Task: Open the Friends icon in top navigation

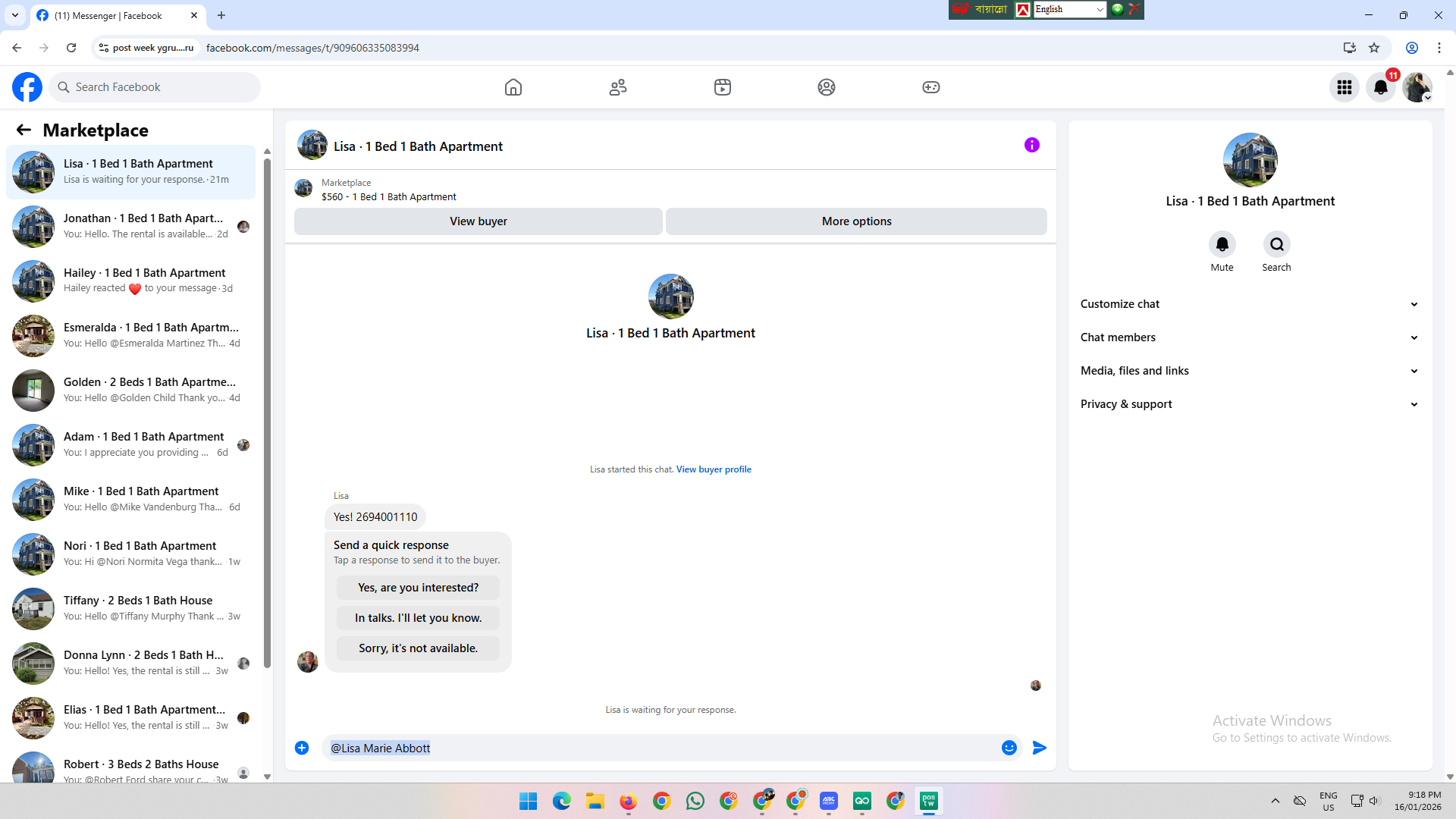Action: tap(618, 87)
